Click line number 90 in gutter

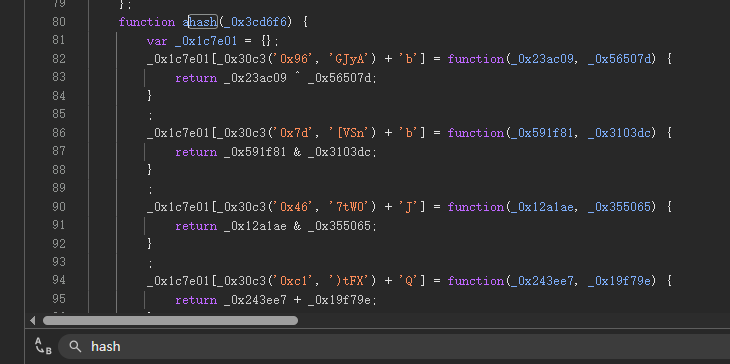pos(59,207)
